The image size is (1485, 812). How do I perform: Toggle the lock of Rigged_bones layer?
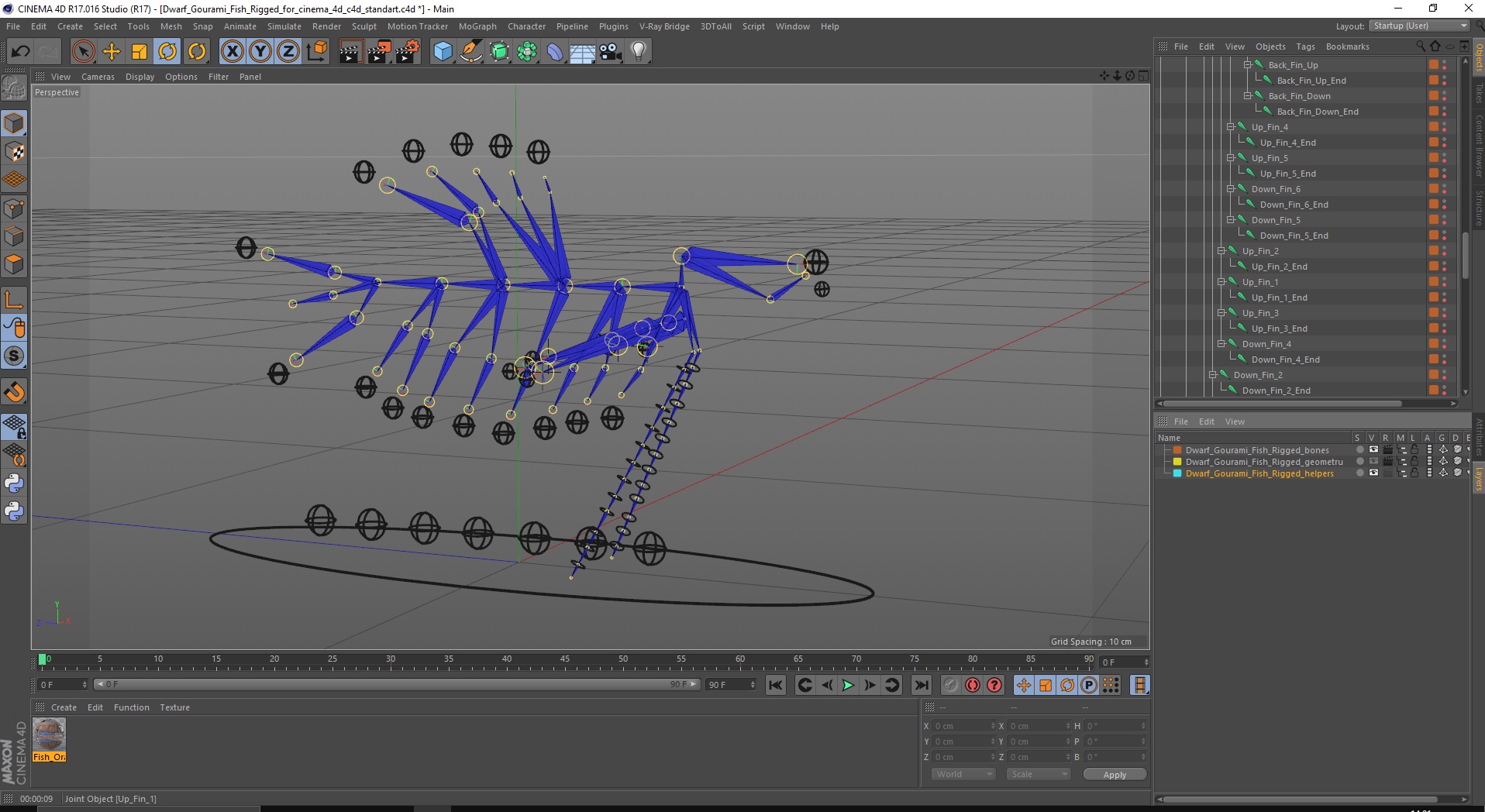pos(1414,449)
